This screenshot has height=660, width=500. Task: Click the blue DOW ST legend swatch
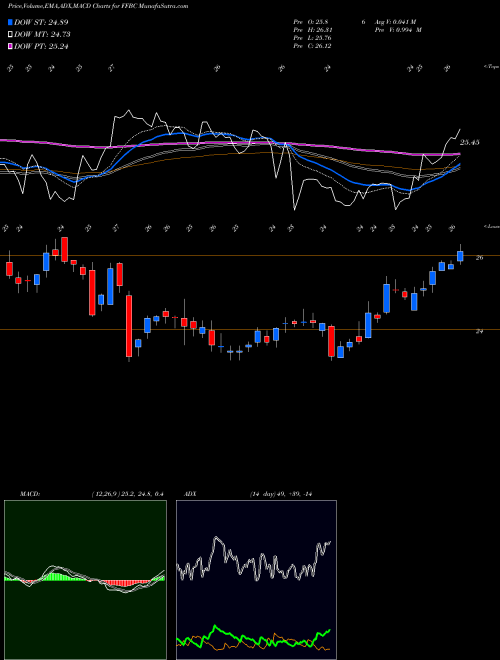11,22
